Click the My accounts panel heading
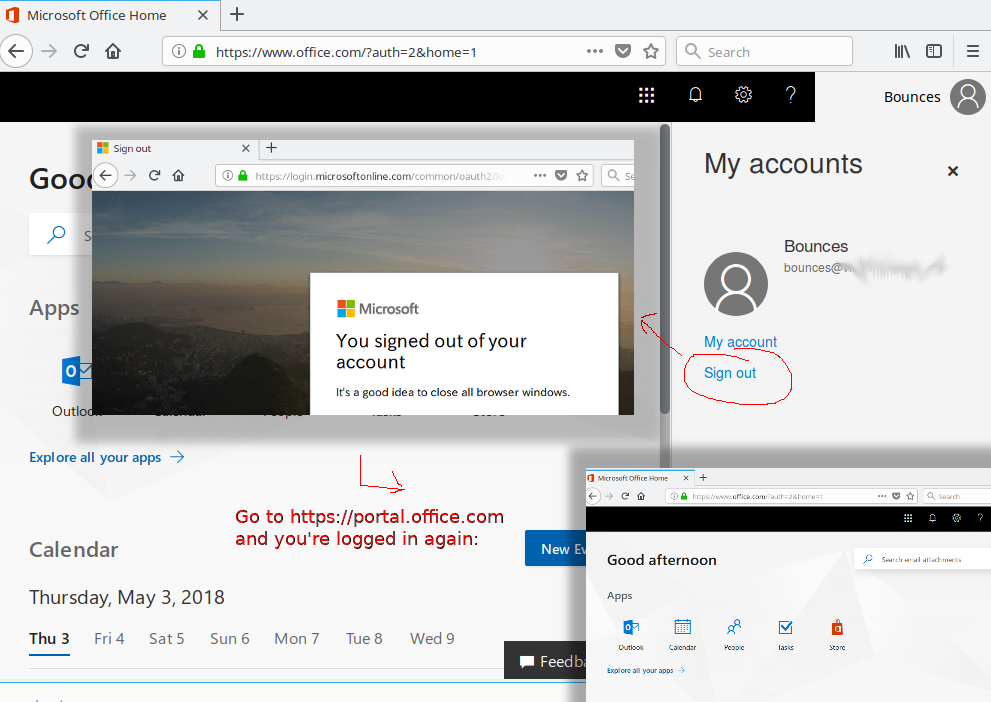This screenshot has height=702, width=991. click(x=783, y=164)
